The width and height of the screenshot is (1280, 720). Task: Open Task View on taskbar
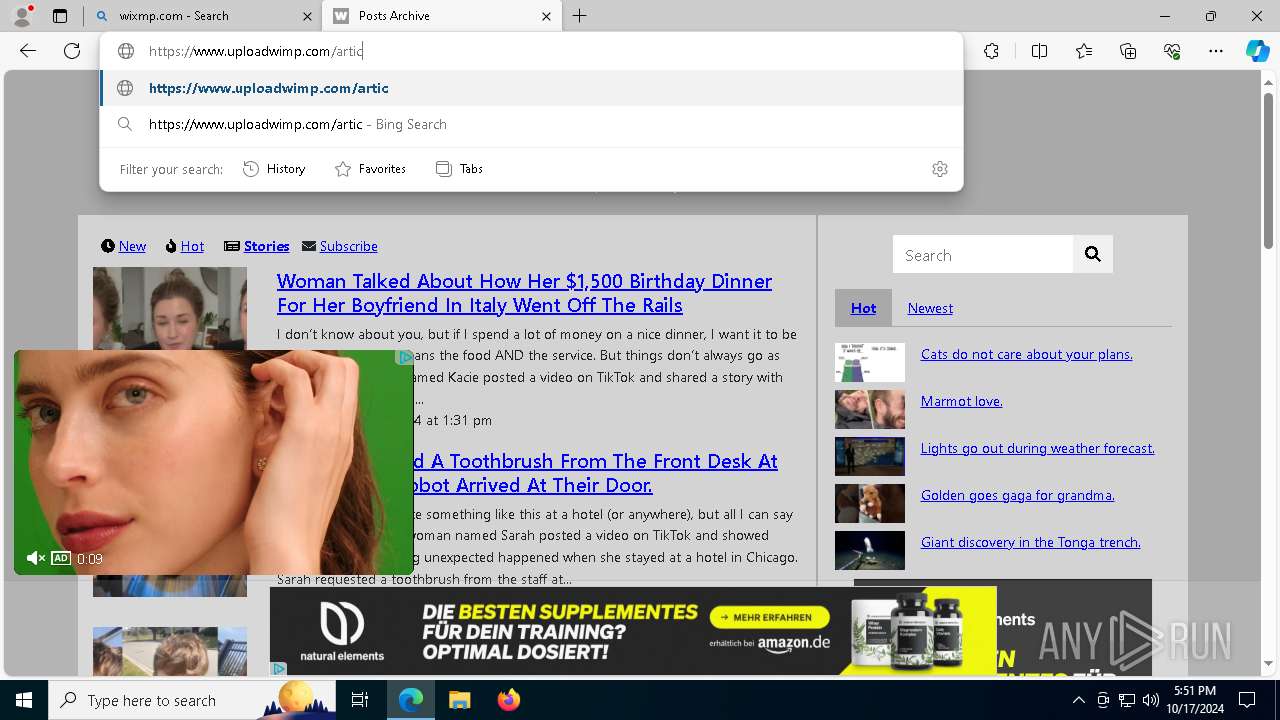point(360,700)
